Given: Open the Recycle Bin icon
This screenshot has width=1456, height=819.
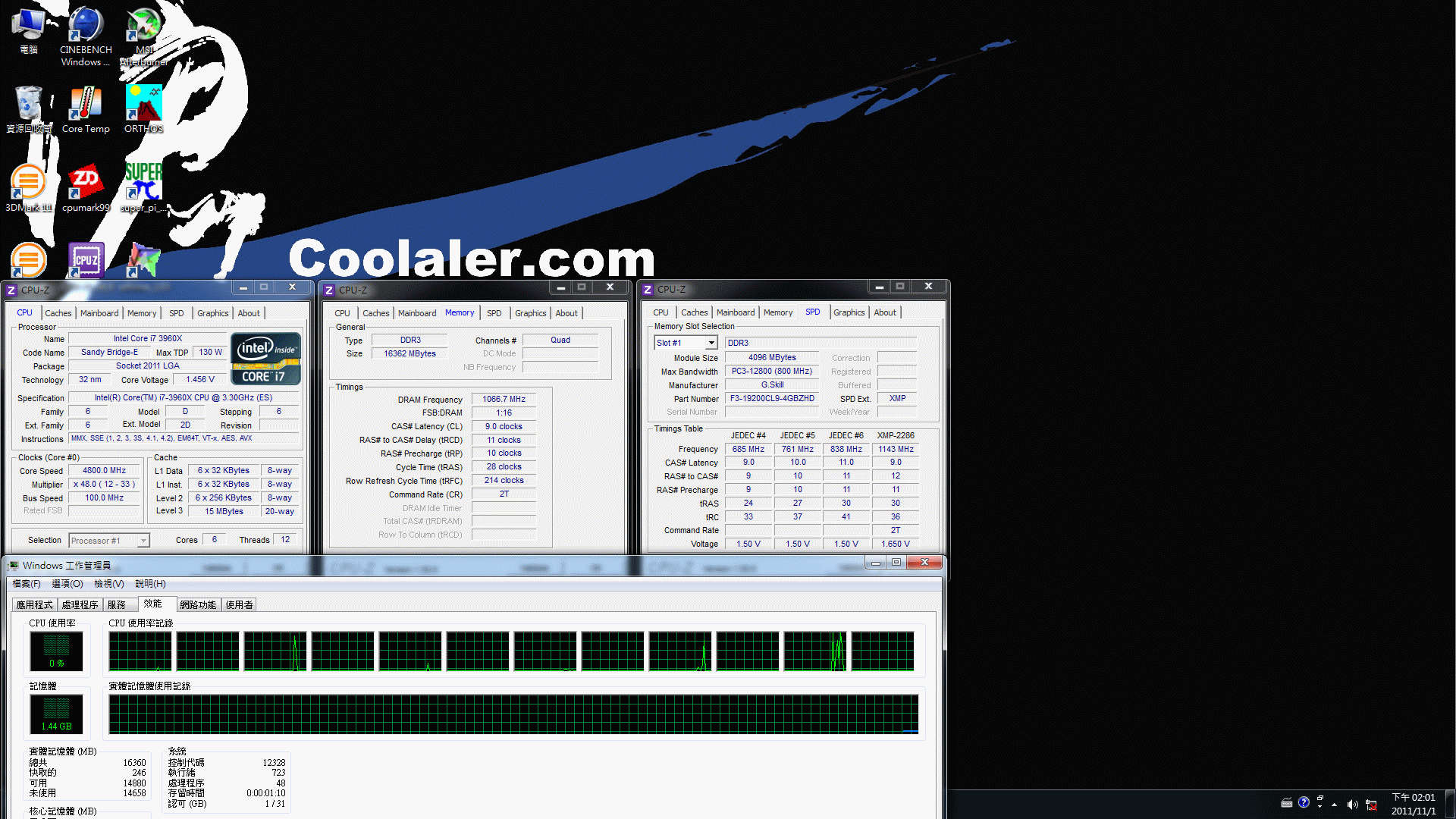Looking at the screenshot, I should (x=29, y=110).
